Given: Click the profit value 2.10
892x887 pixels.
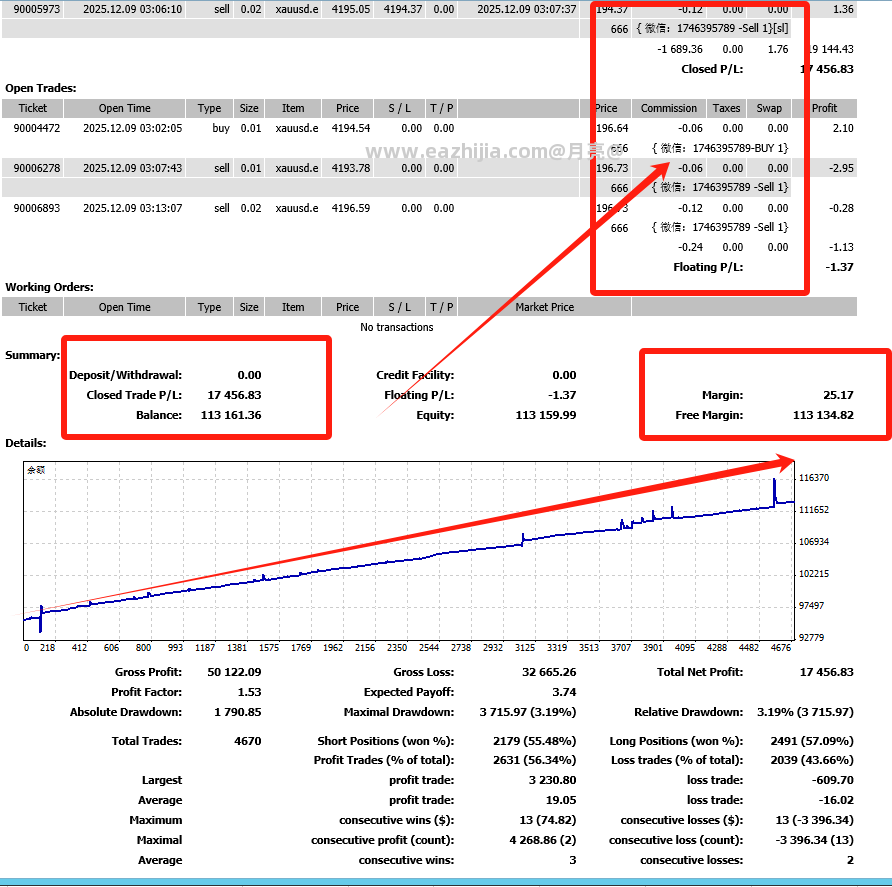Looking at the screenshot, I should 843,128.
